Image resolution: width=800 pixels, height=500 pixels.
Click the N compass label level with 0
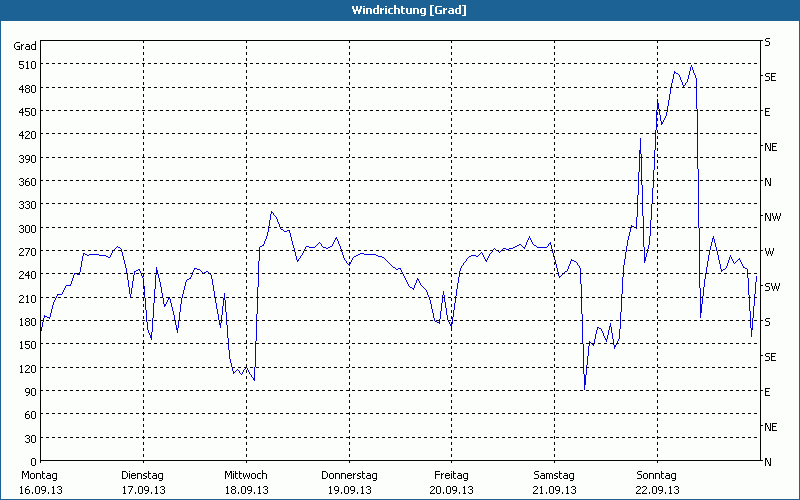coord(768,462)
